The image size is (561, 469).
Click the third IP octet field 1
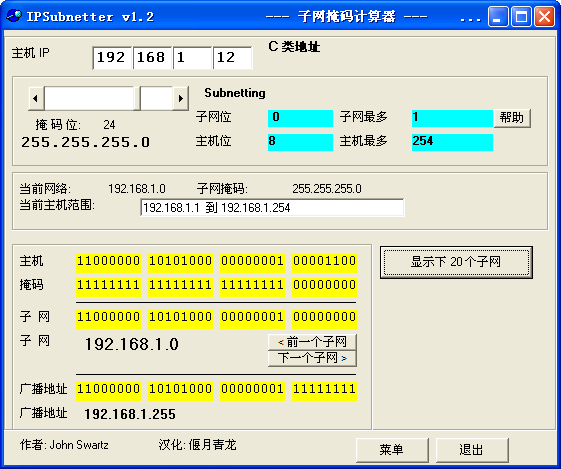pos(192,58)
